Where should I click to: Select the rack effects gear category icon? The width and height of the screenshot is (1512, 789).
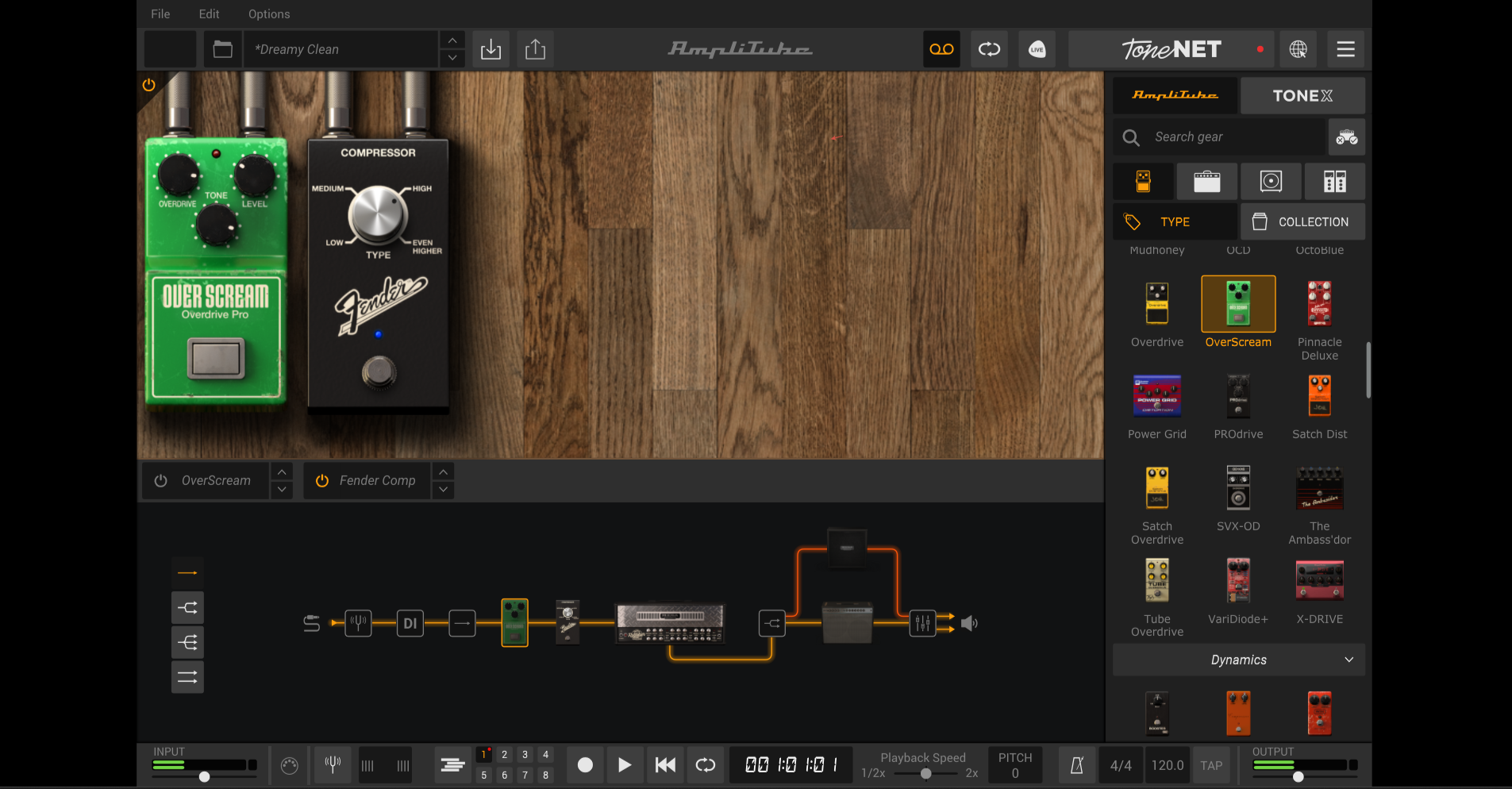click(1335, 182)
